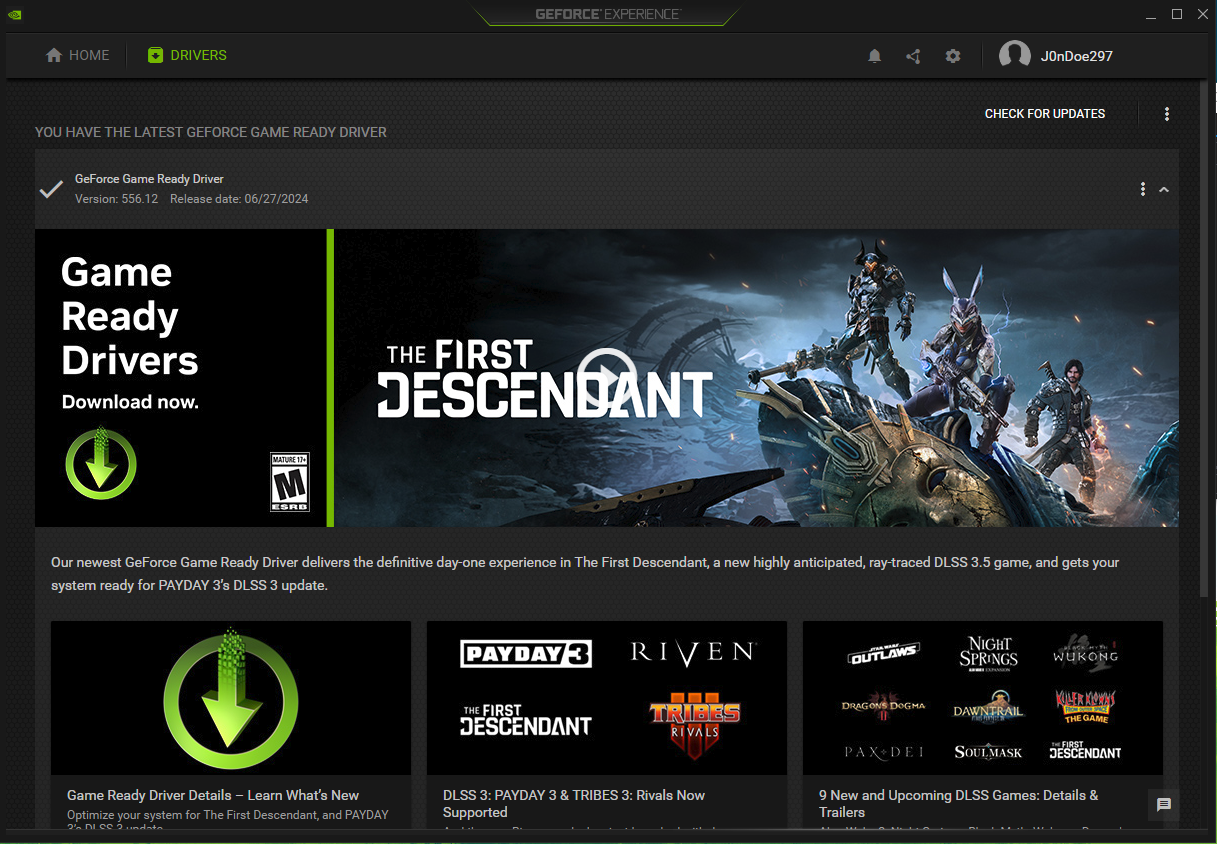Image resolution: width=1217 pixels, height=844 pixels.
Task: Open 9 New DLSS Games article thumbnail
Action: (983, 698)
